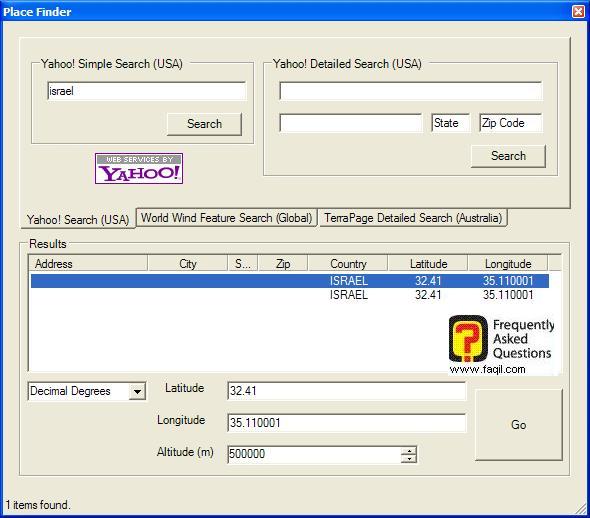
Task: Decrease altitude with spinner down arrow
Action: point(409,459)
